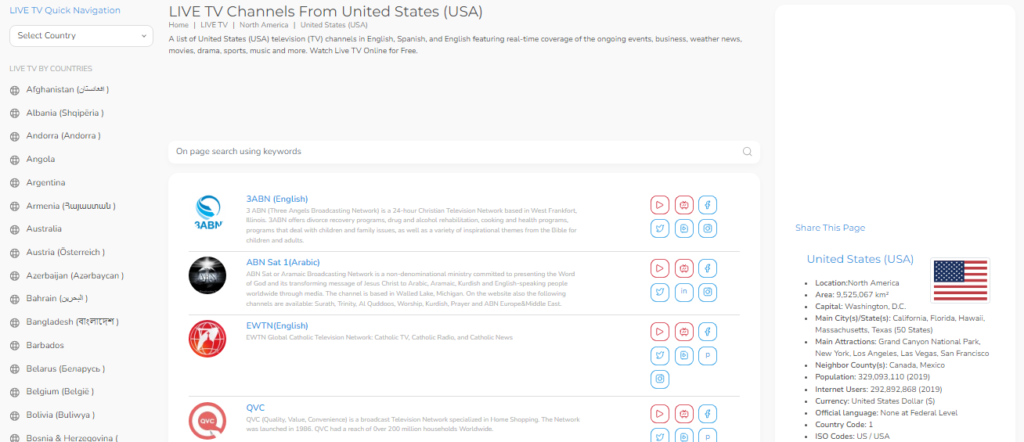1024x442 pixels.
Task: Focus the on-page keyword search field
Action: click(457, 151)
